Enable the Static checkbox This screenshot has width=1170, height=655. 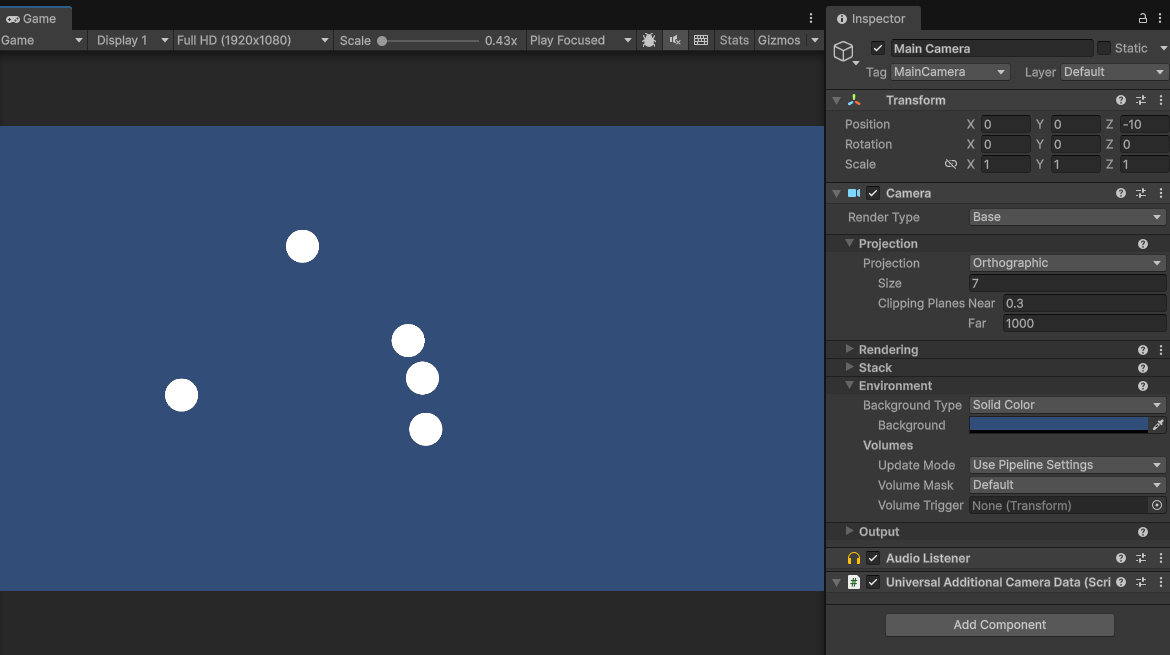(x=1104, y=48)
